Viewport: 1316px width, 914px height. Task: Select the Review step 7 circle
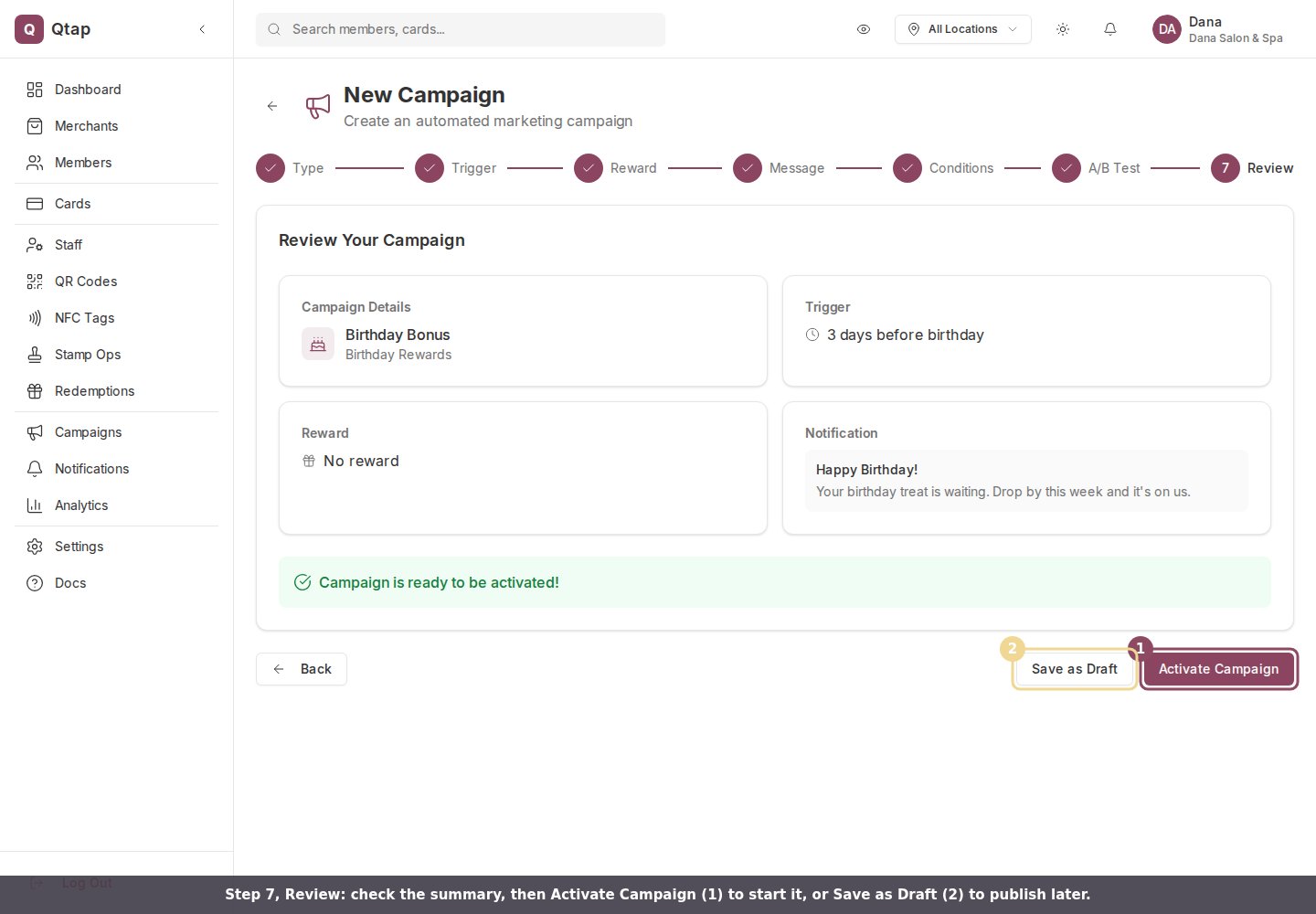point(1226,168)
